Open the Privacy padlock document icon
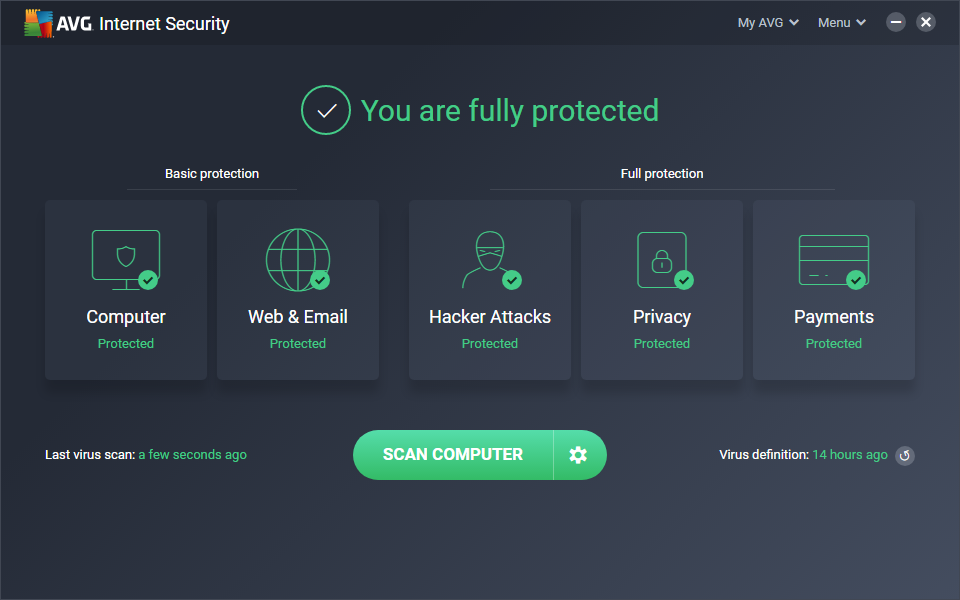The height and width of the screenshot is (600, 960). pyautogui.click(x=665, y=260)
